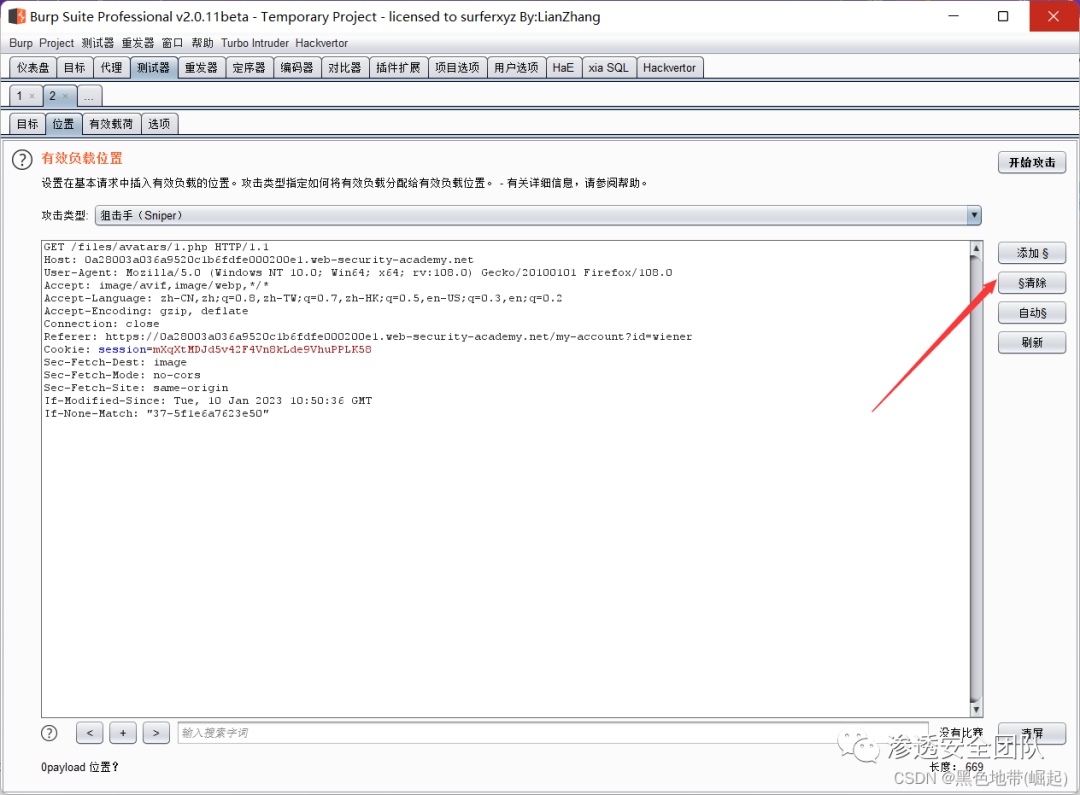Image resolution: width=1080 pixels, height=795 pixels.
Task: Switch to the 有效载荷 sub-tab
Action: pos(112,124)
